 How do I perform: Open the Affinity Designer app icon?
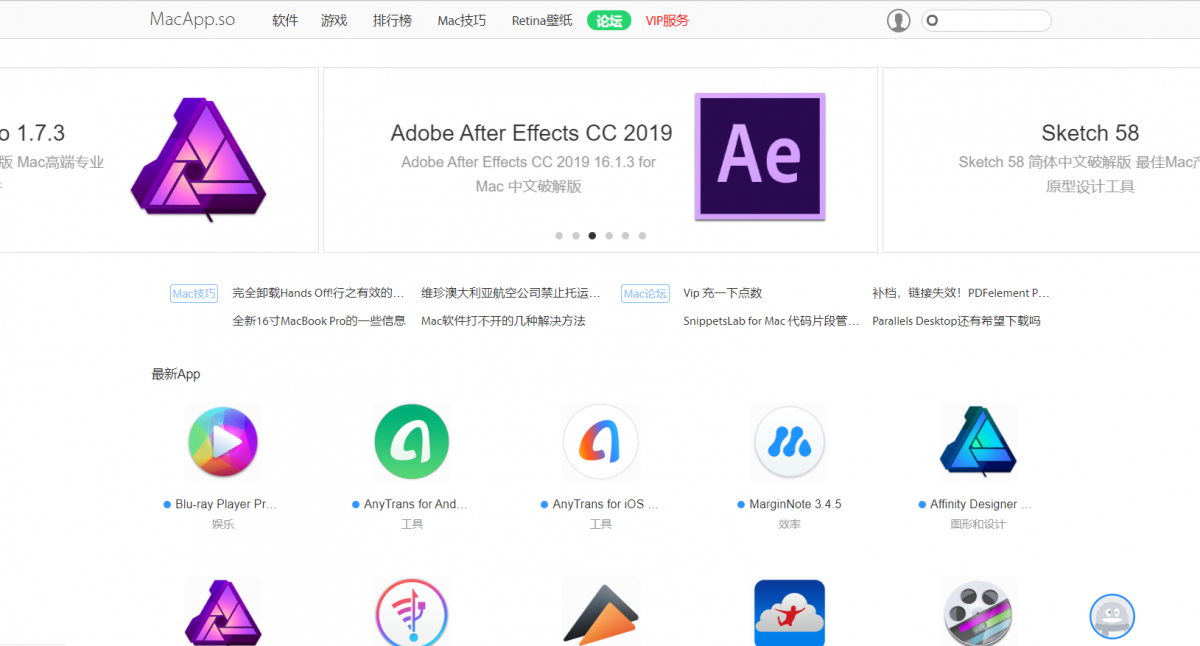pos(978,441)
